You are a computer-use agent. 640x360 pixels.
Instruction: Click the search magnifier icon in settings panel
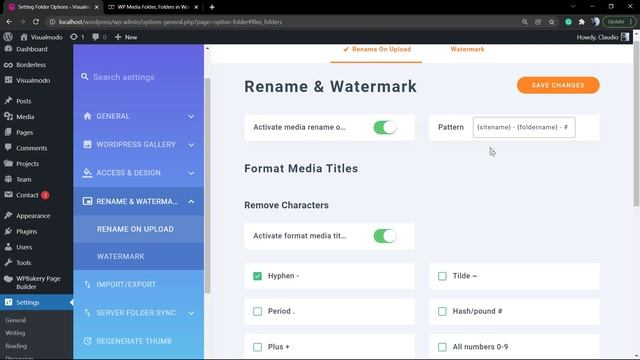[x=84, y=77]
